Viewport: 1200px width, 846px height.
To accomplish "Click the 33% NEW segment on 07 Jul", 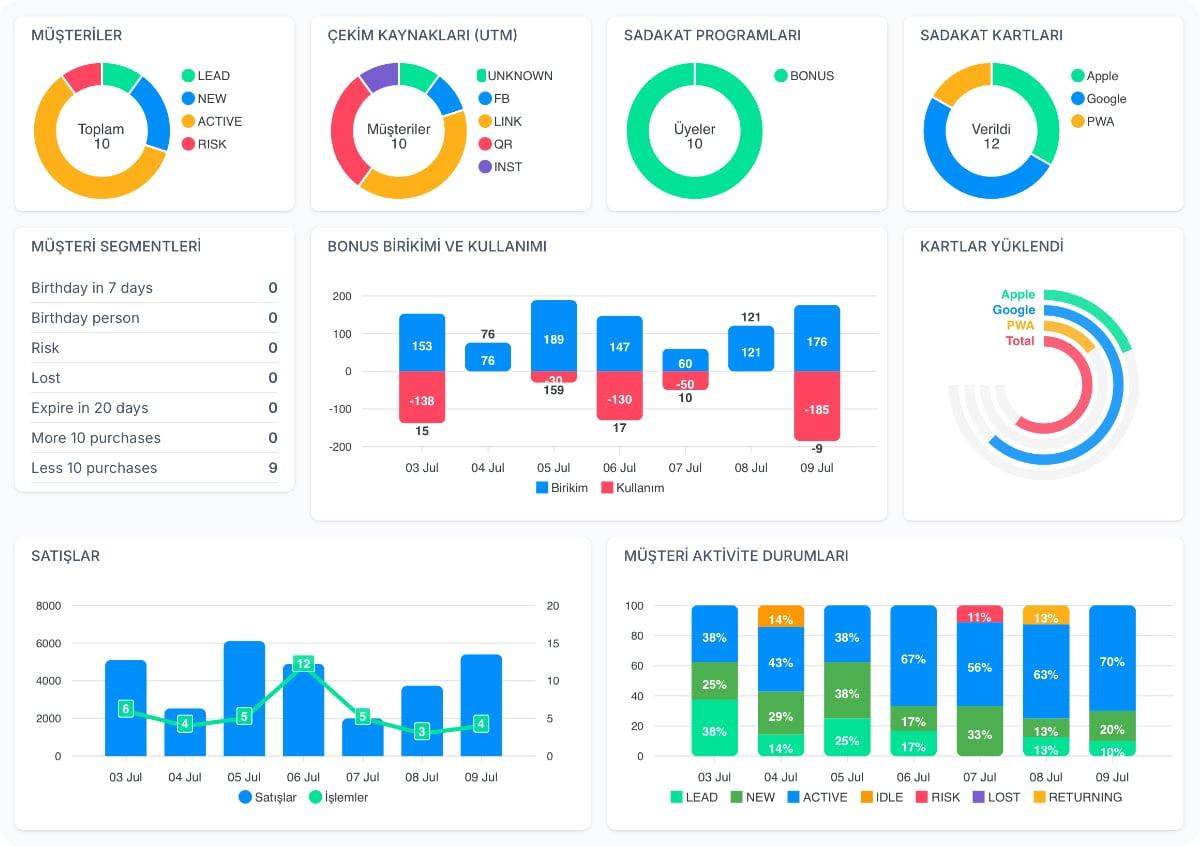I will pyautogui.click(x=980, y=731).
